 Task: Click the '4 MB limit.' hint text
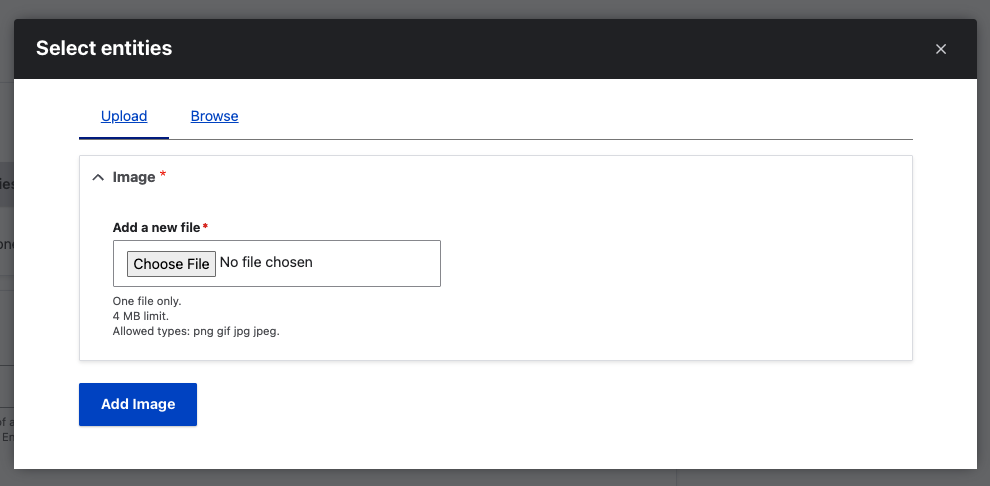coord(141,316)
